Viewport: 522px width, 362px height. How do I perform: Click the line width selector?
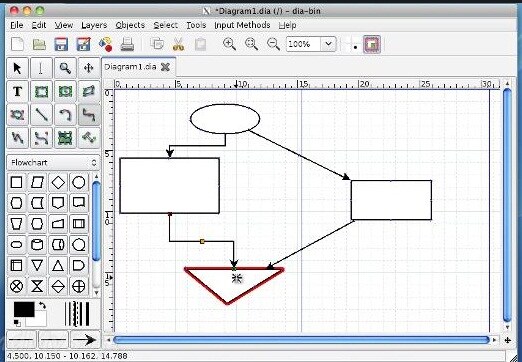[x=77, y=314]
